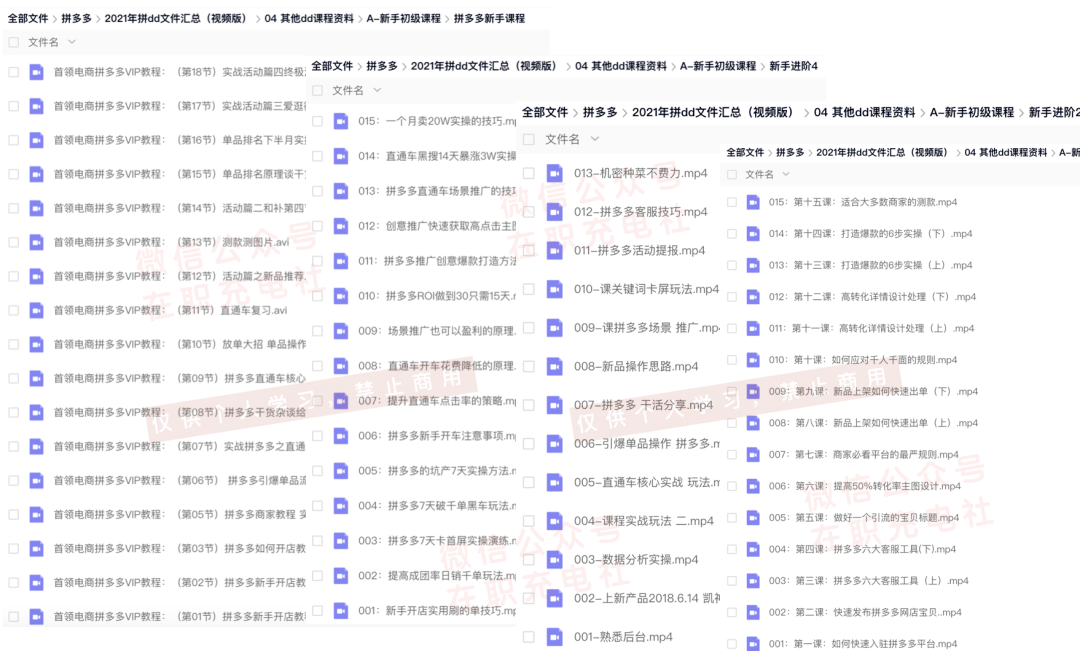Click video icon for 004：拼多多7天破千单黑车玩法

341,506
